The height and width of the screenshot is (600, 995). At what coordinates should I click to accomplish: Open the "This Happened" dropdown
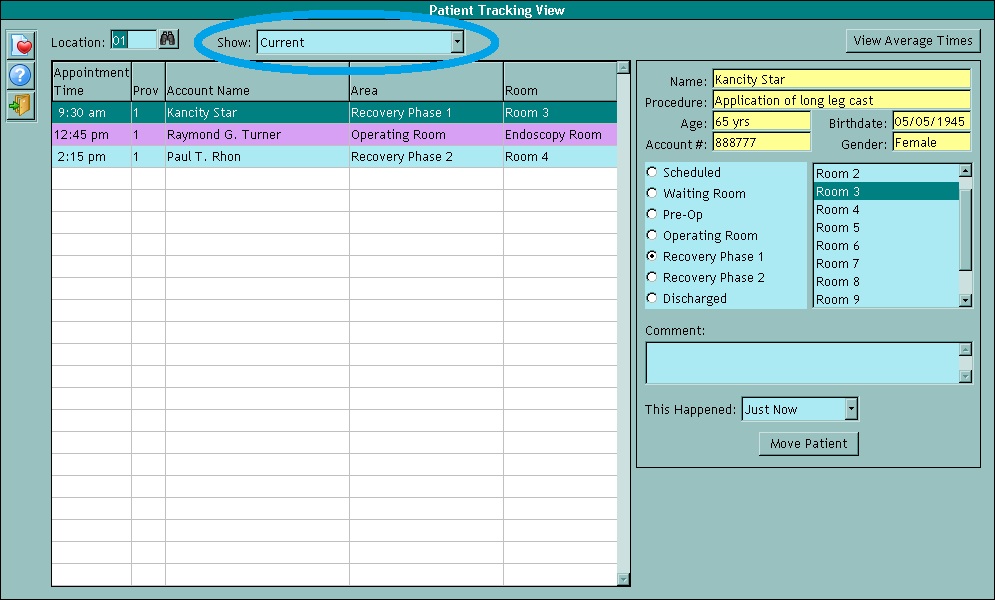(x=852, y=408)
